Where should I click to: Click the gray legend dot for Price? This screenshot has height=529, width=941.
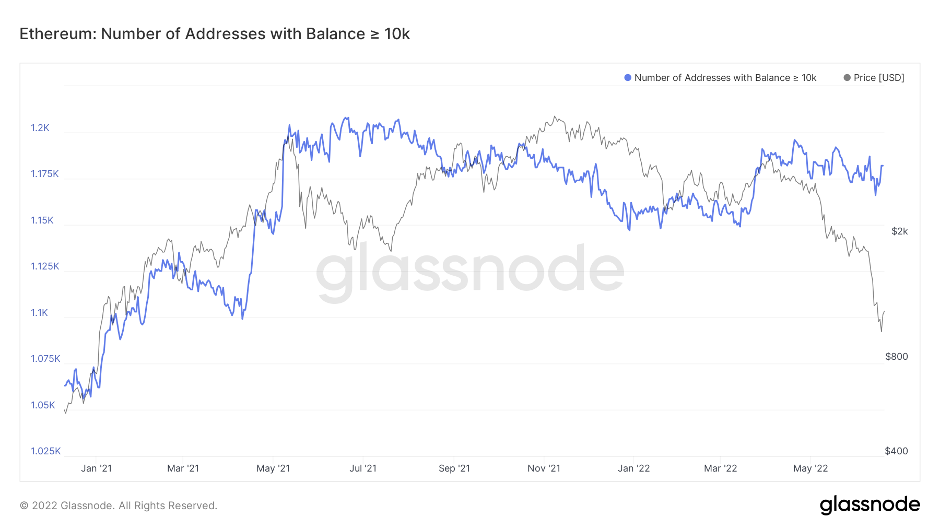pos(849,78)
